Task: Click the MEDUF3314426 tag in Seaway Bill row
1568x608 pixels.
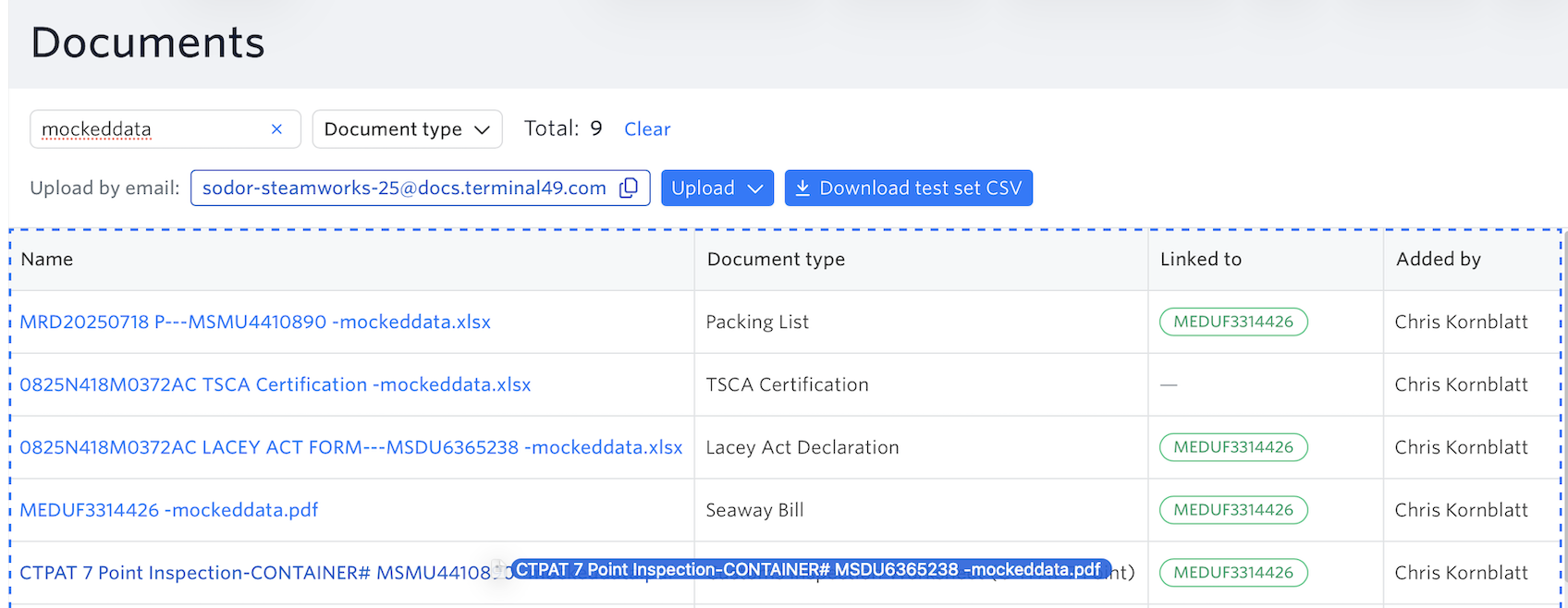Action: point(1233,510)
